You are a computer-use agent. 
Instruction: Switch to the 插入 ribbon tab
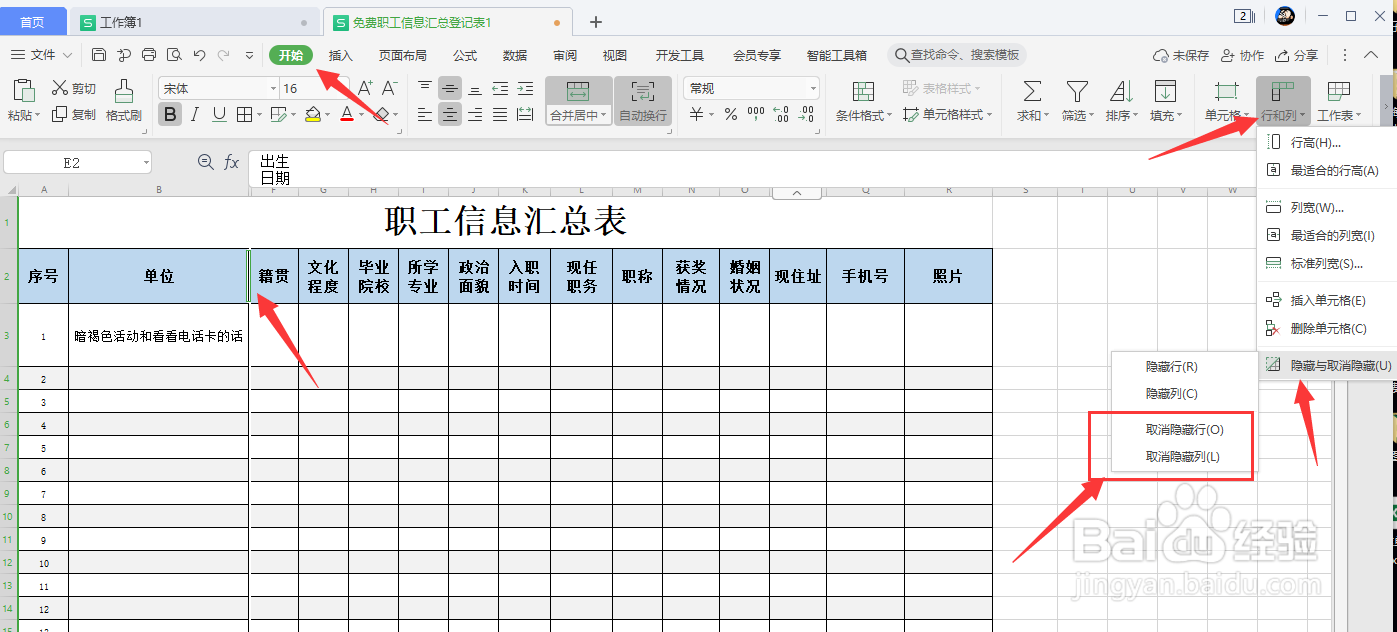click(x=340, y=55)
